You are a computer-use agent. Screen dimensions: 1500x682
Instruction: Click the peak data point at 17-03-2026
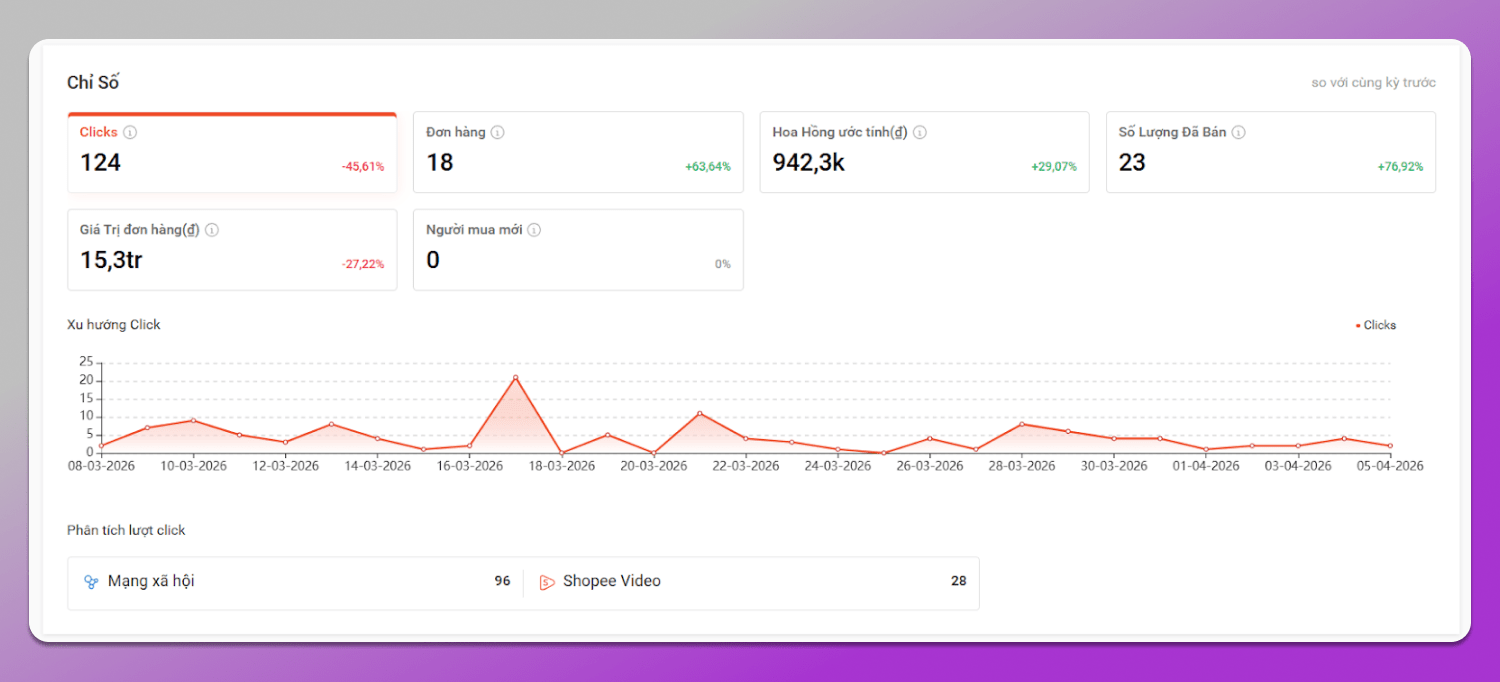(x=515, y=377)
